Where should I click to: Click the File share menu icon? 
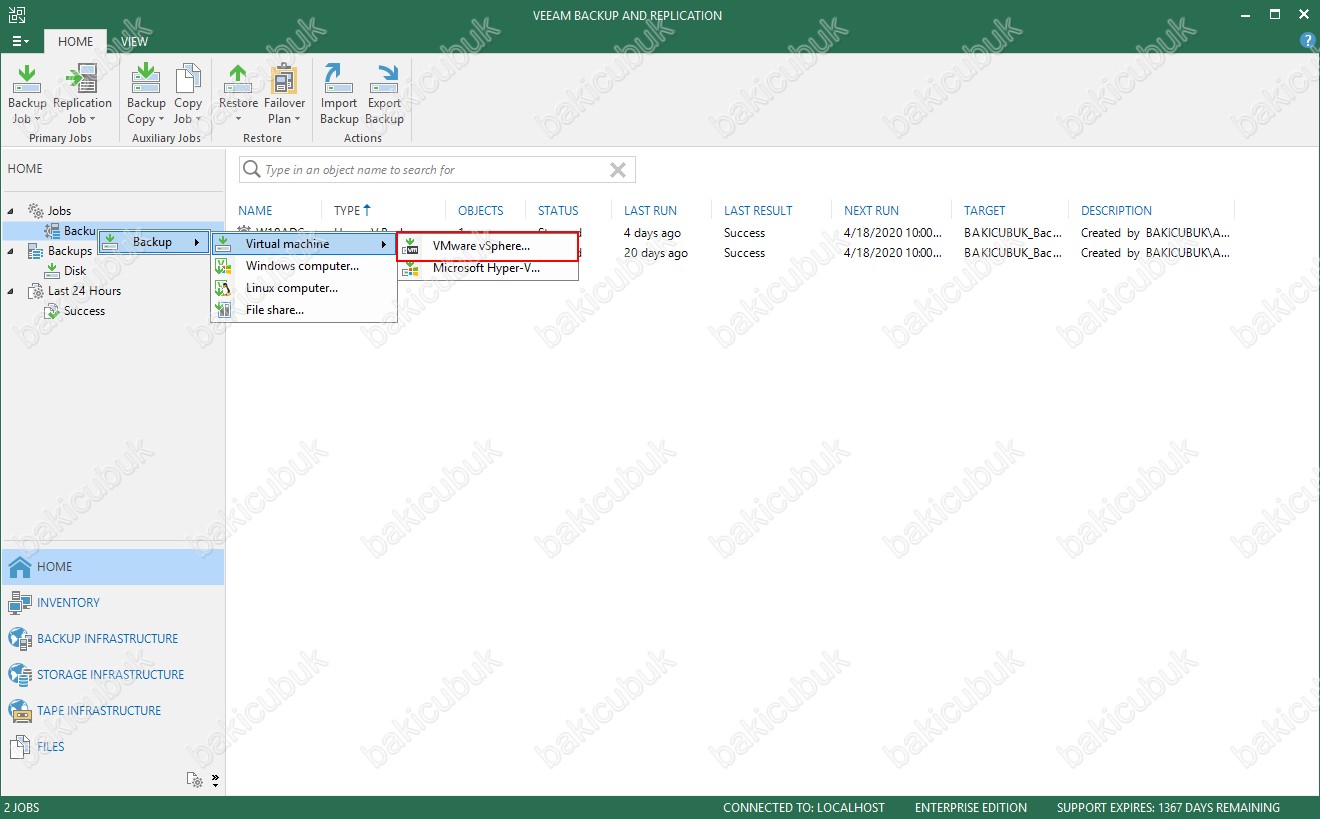pyautogui.click(x=224, y=310)
